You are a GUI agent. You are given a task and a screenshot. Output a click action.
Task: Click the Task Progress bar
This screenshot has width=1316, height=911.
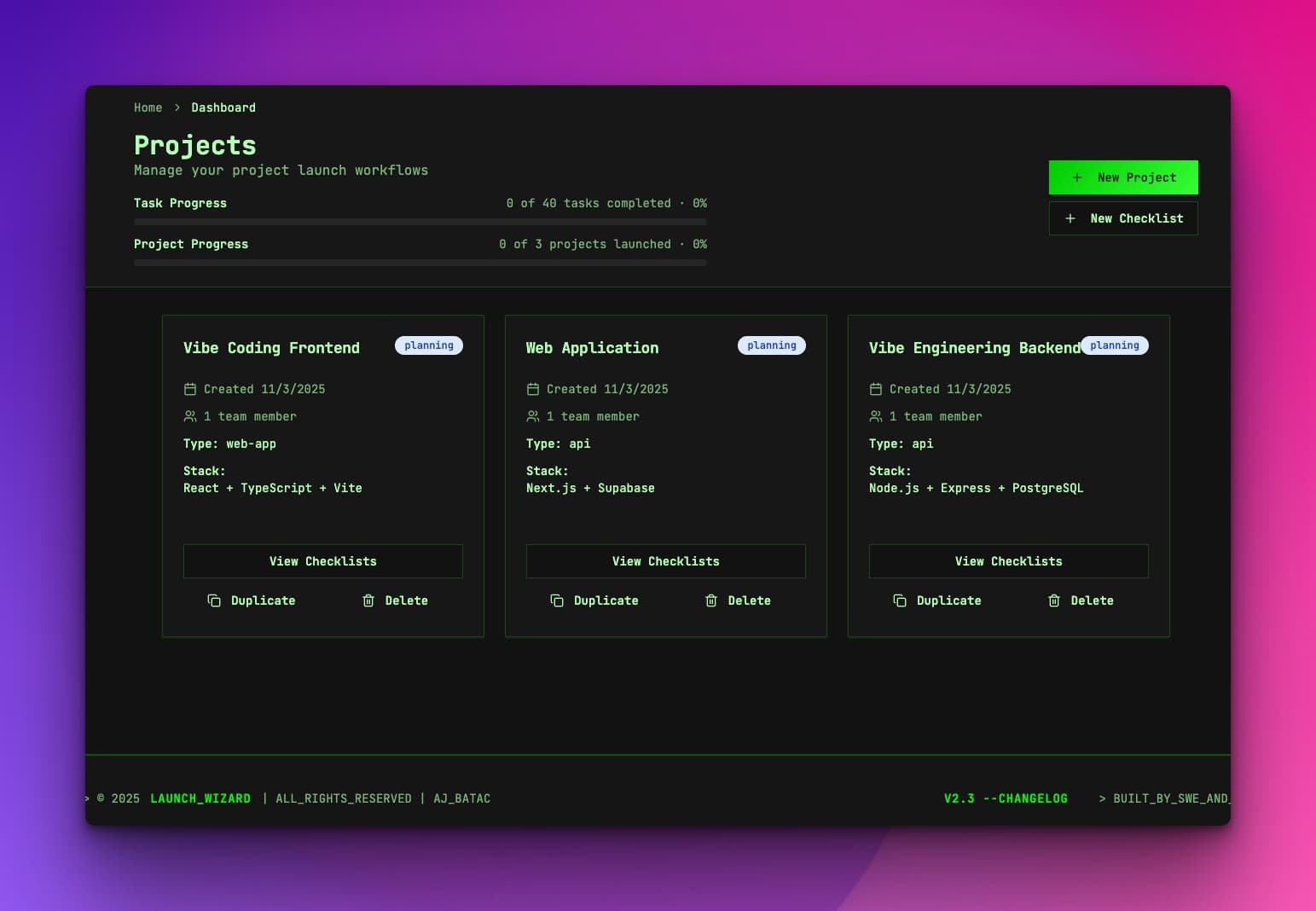420,221
